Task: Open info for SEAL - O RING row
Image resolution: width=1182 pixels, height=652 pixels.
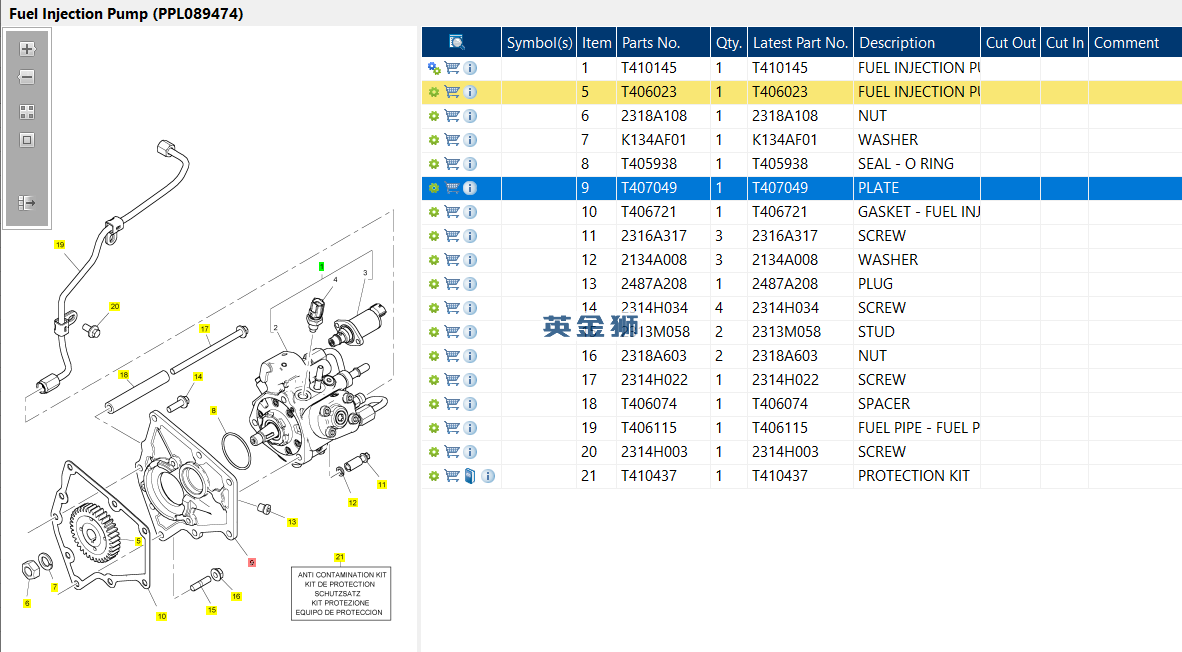Action: 470,164
